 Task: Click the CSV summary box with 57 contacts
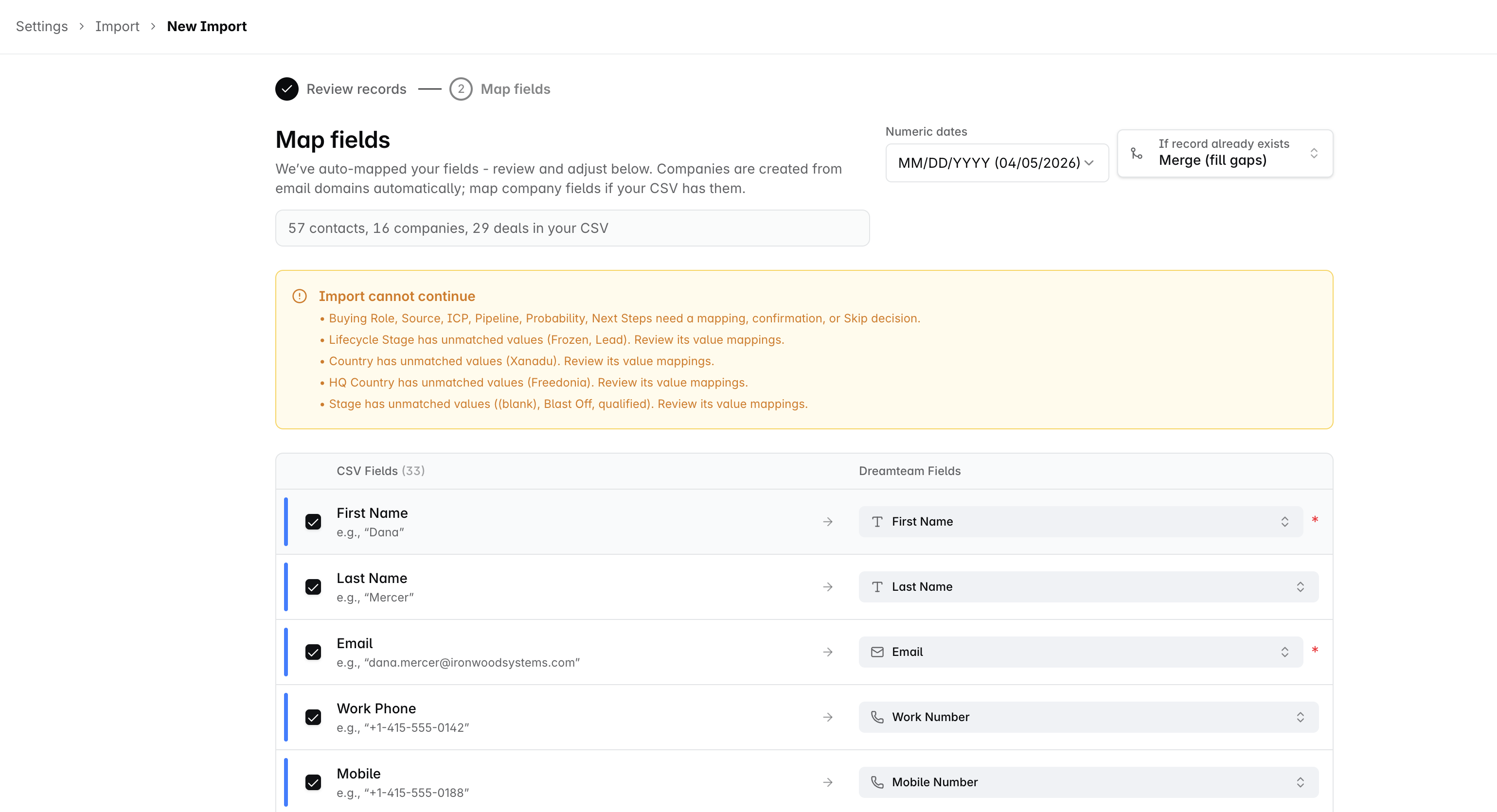pos(572,228)
